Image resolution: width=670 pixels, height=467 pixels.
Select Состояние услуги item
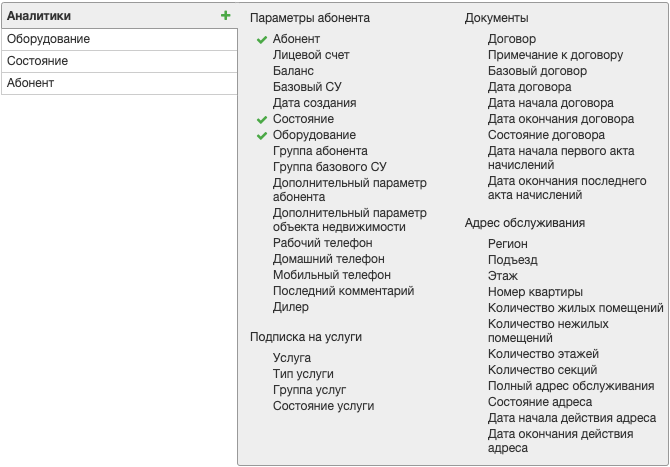[323, 406]
